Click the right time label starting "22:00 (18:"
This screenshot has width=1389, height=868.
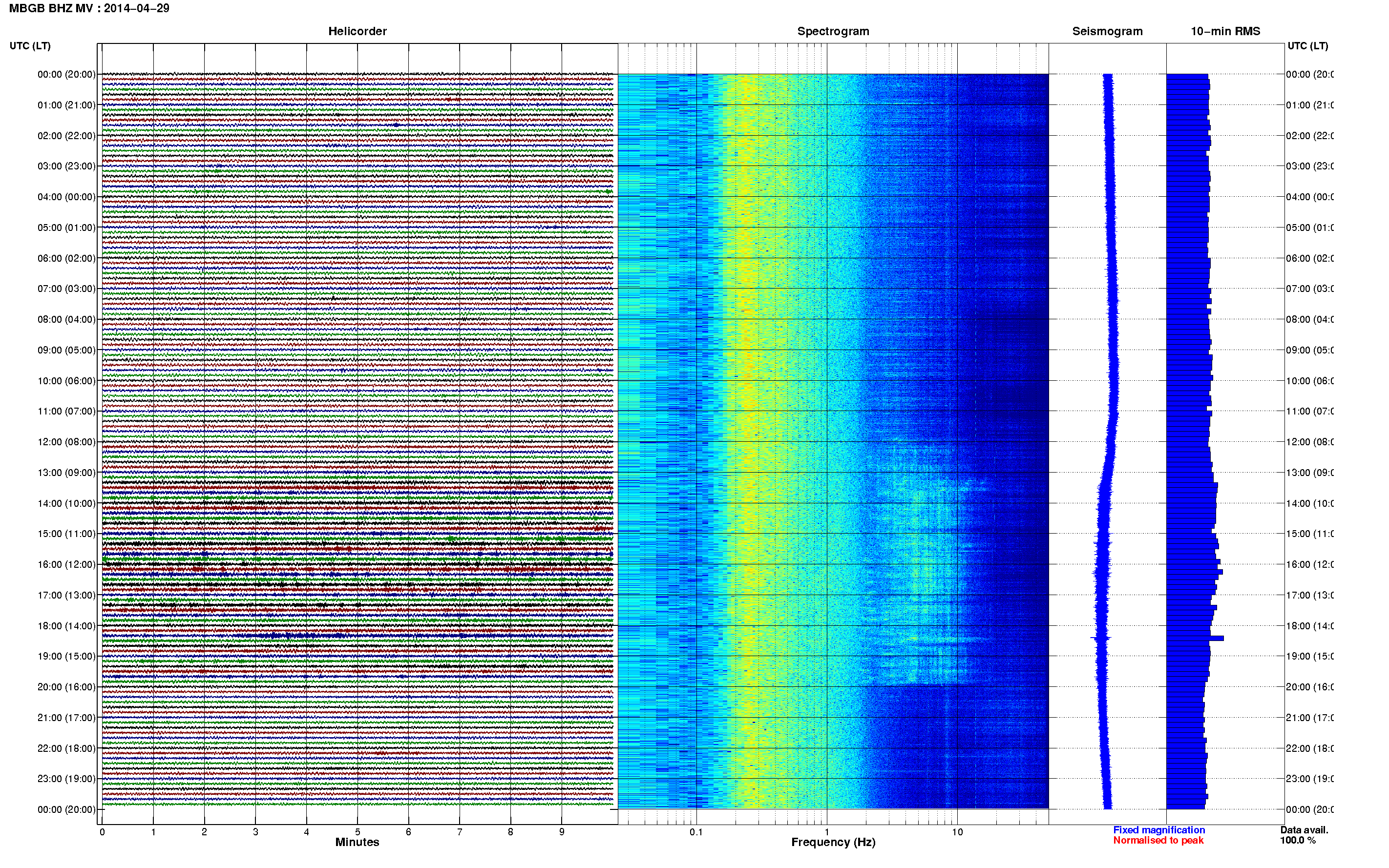click(x=1310, y=748)
